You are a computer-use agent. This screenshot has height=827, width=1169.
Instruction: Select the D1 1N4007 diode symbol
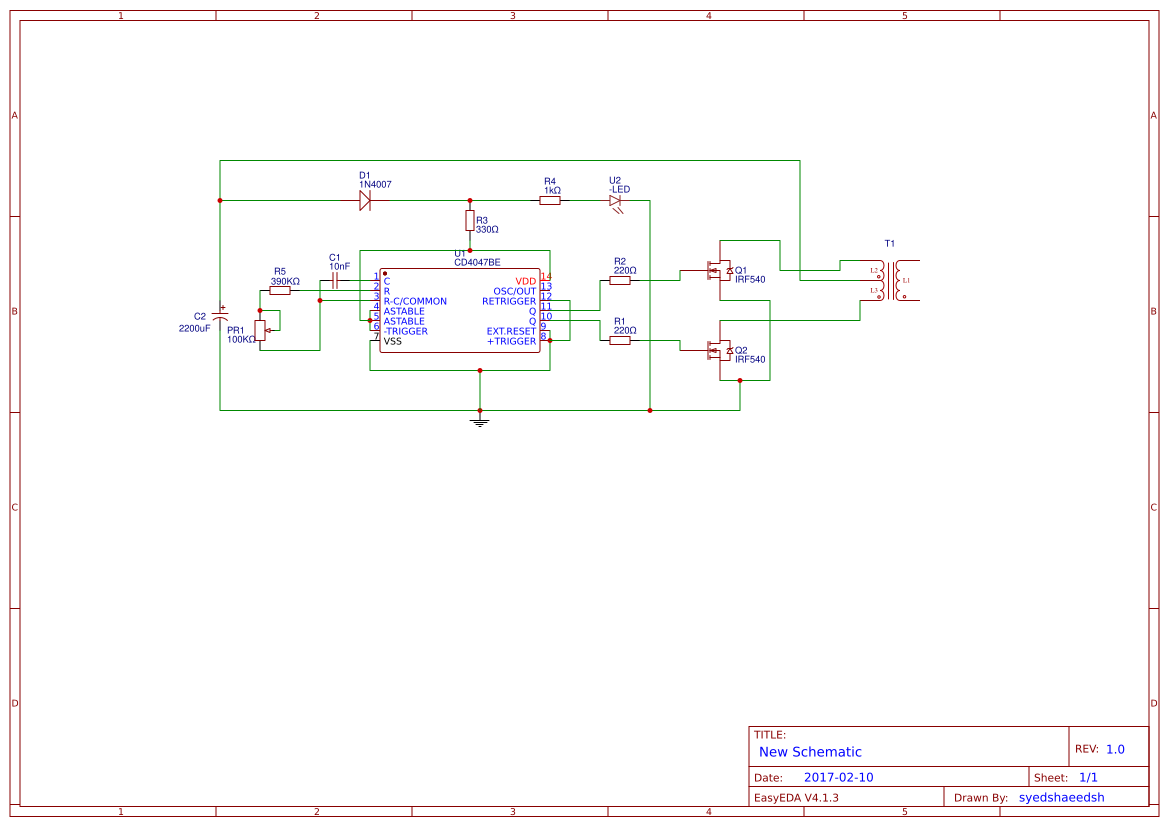click(364, 200)
